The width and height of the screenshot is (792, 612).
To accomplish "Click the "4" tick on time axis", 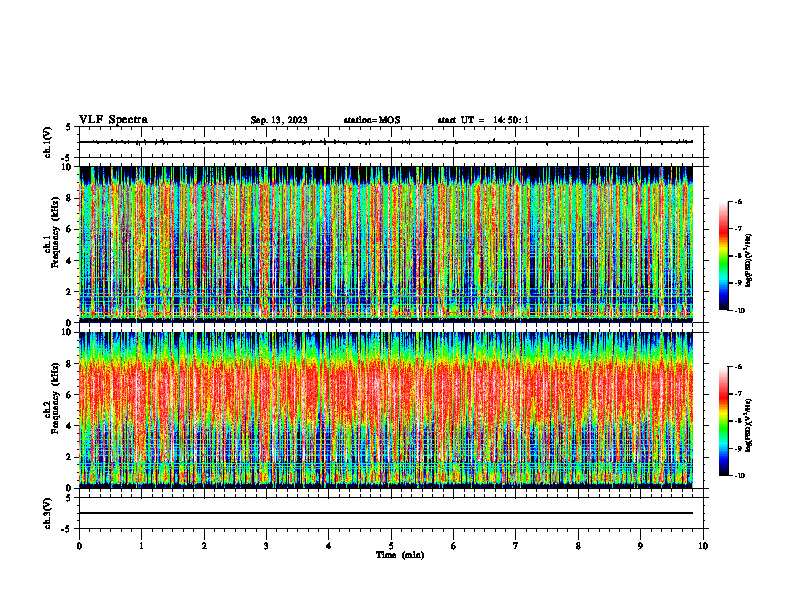I will tap(329, 546).
